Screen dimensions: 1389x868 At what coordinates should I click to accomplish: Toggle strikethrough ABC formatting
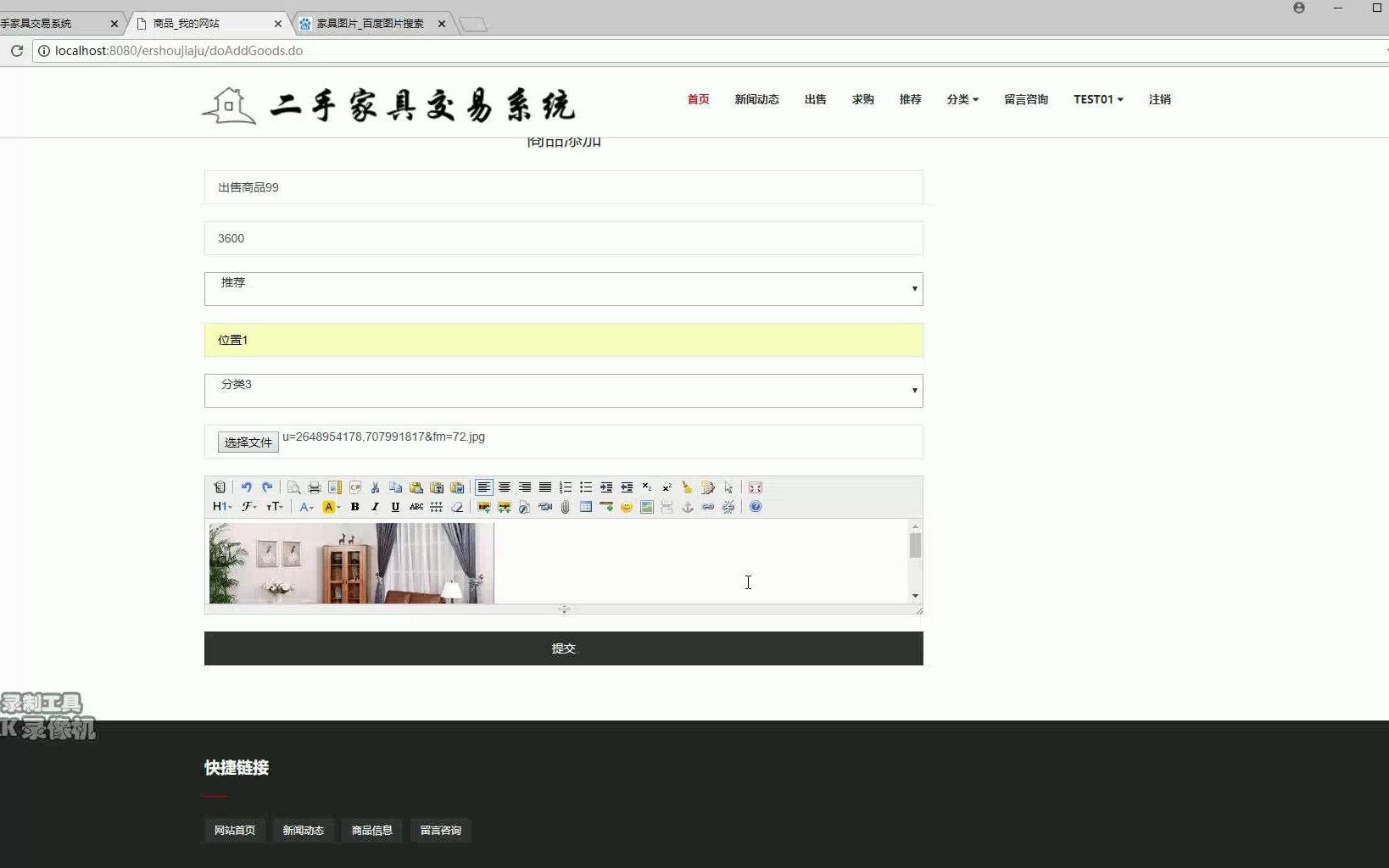(416, 507)
